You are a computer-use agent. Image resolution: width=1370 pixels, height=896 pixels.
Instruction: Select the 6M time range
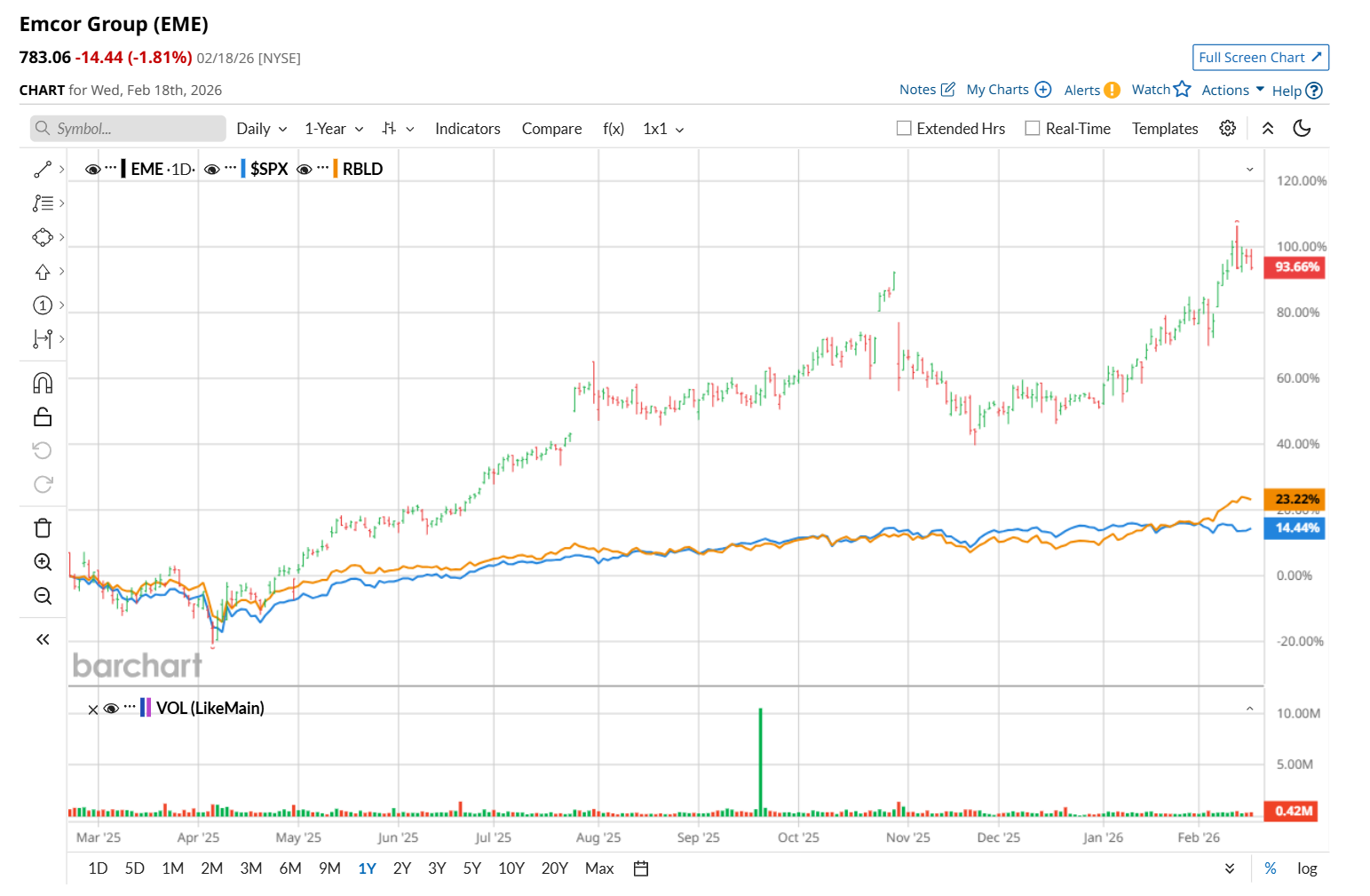point(290,868)
